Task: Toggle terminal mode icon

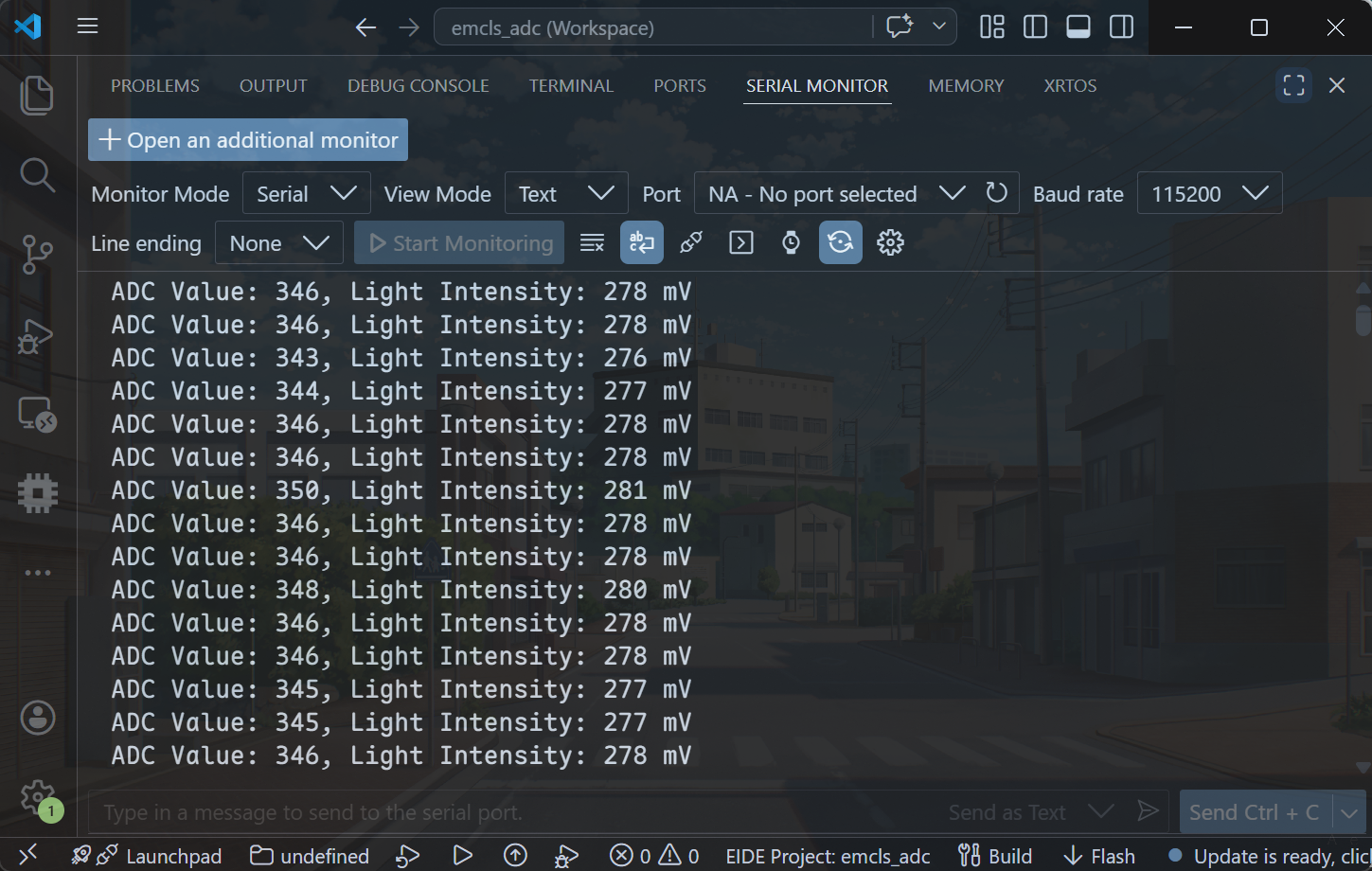Action: click(741, 243)
